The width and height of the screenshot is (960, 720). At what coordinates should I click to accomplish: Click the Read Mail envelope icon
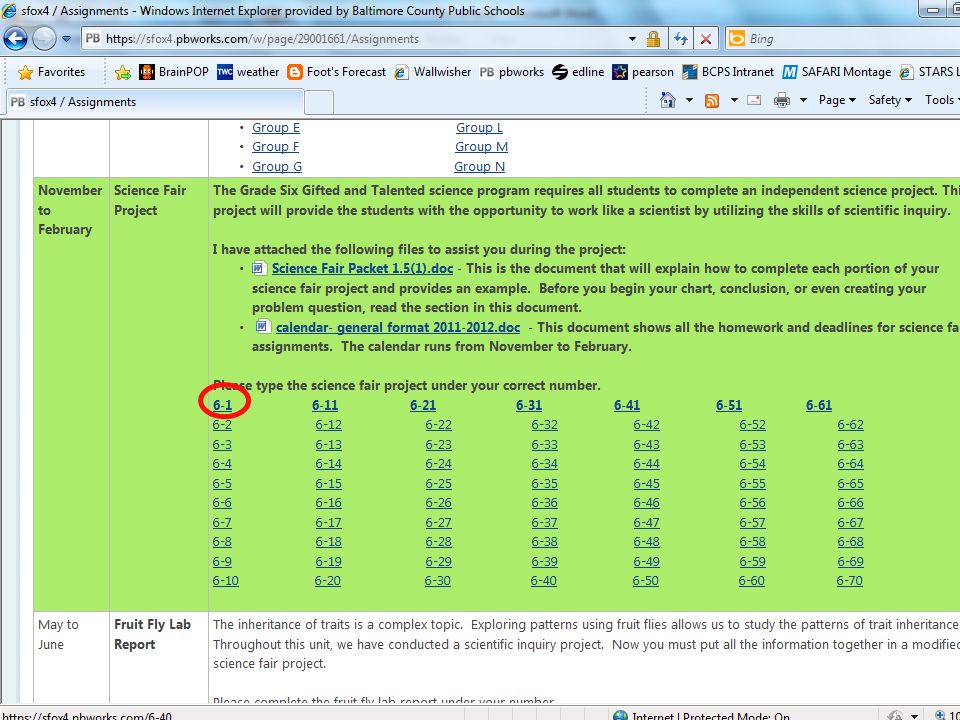(754, 100)
